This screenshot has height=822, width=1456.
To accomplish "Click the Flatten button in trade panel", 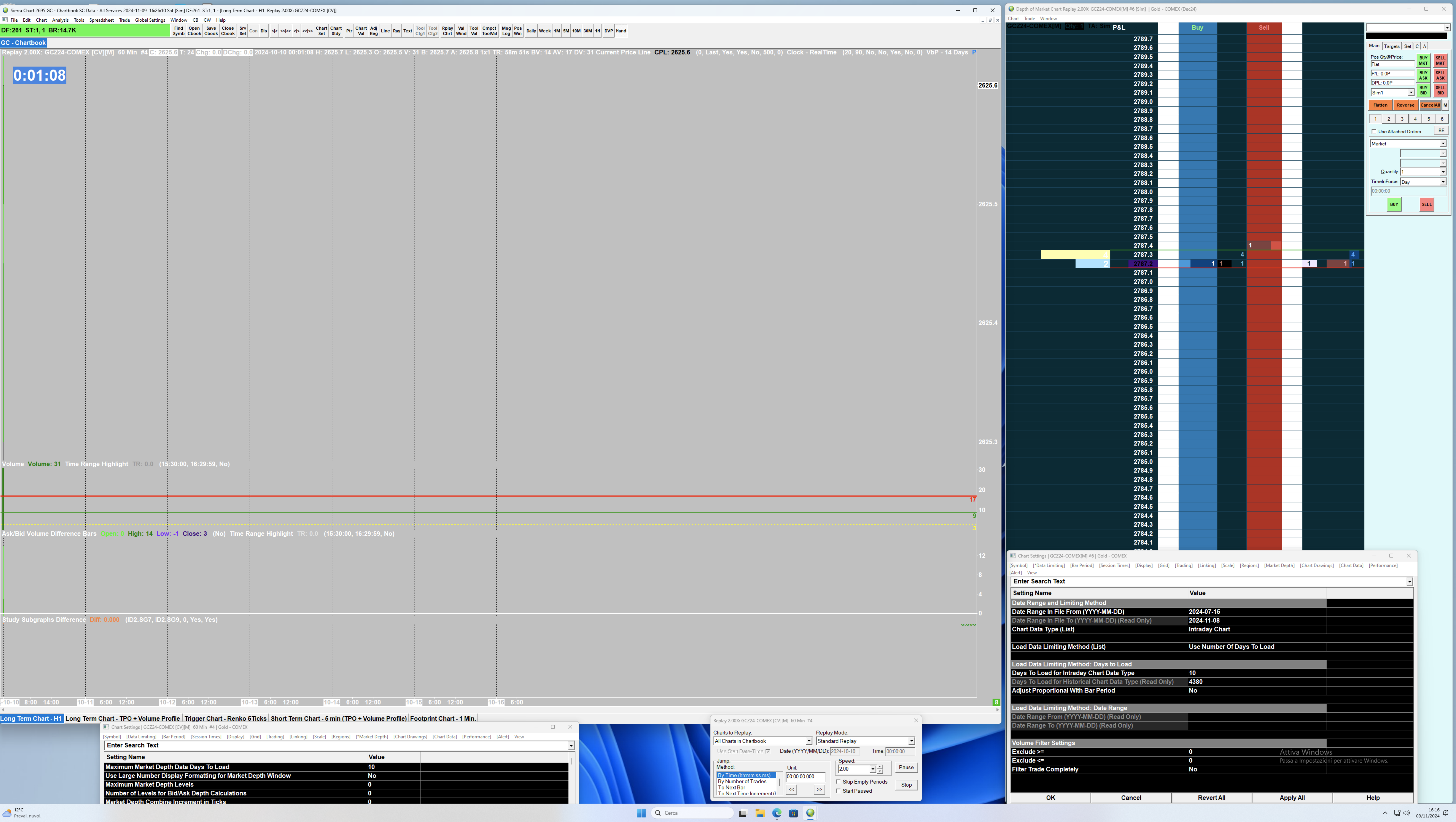I will [x=1380, y=105].
